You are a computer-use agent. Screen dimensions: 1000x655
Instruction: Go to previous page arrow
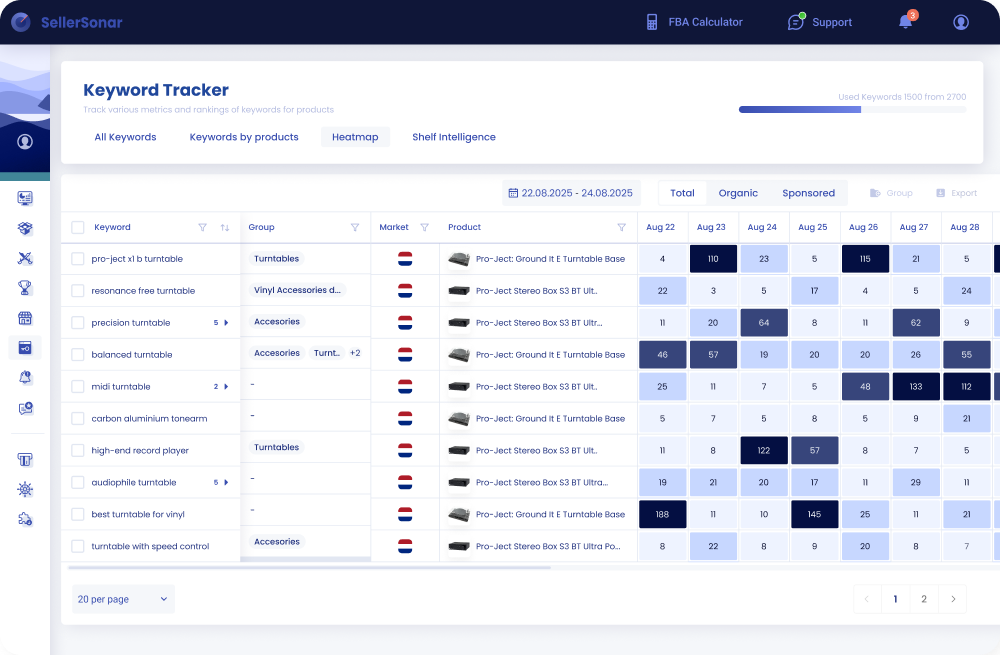tap(867, 599)
